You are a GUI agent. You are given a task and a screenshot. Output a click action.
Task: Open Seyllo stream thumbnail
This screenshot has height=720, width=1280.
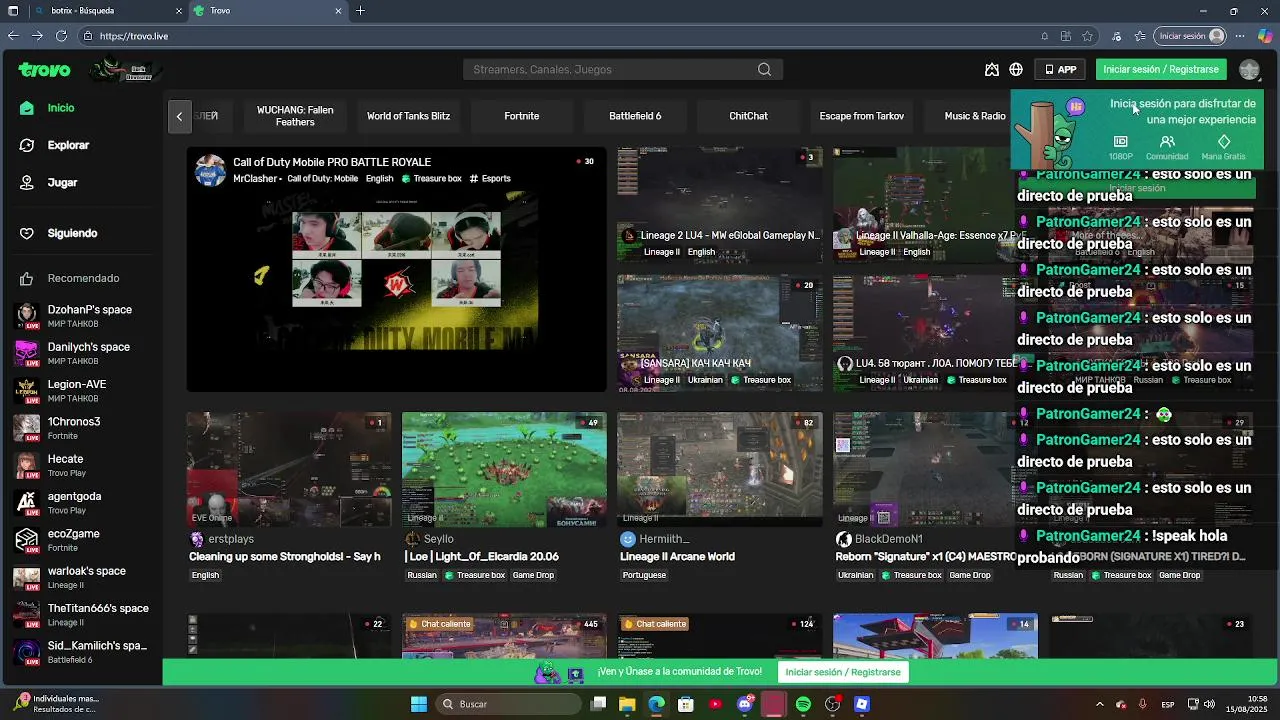[504, 469]
